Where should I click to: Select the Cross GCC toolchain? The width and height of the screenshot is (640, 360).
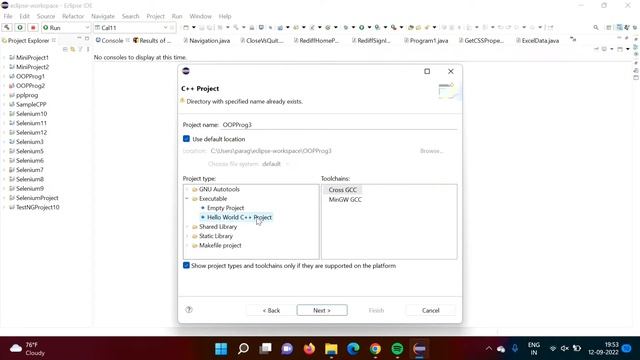(x=342, y=190)
